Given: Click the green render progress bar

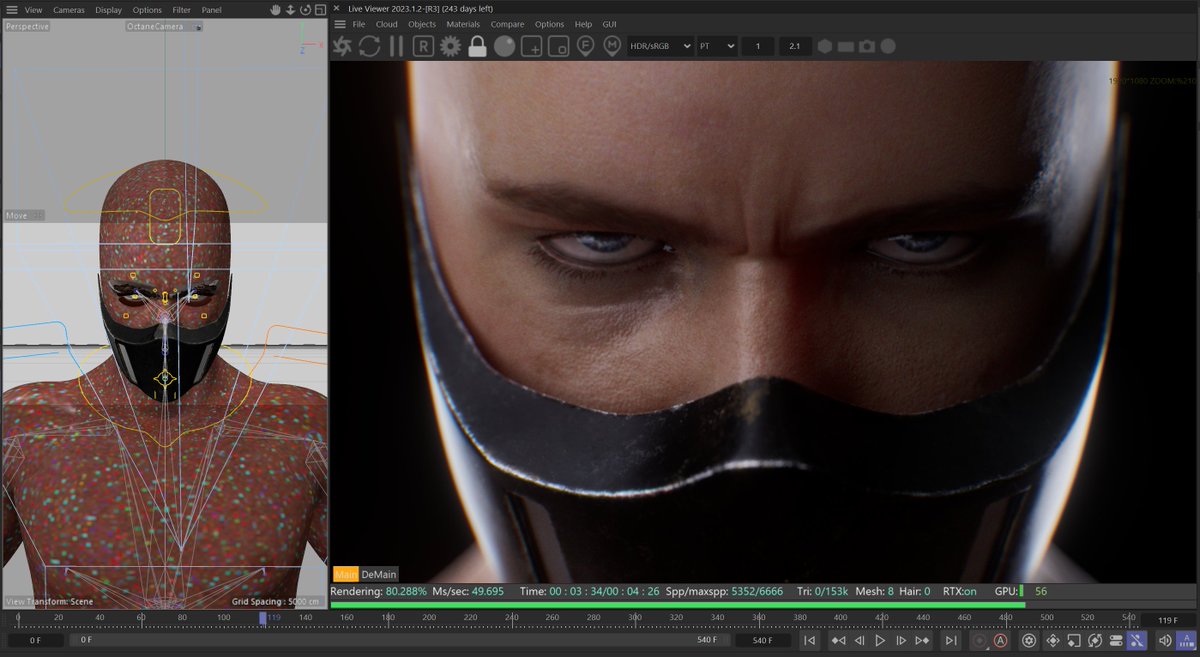Looking at the screenshot, I should coord(677,604).
